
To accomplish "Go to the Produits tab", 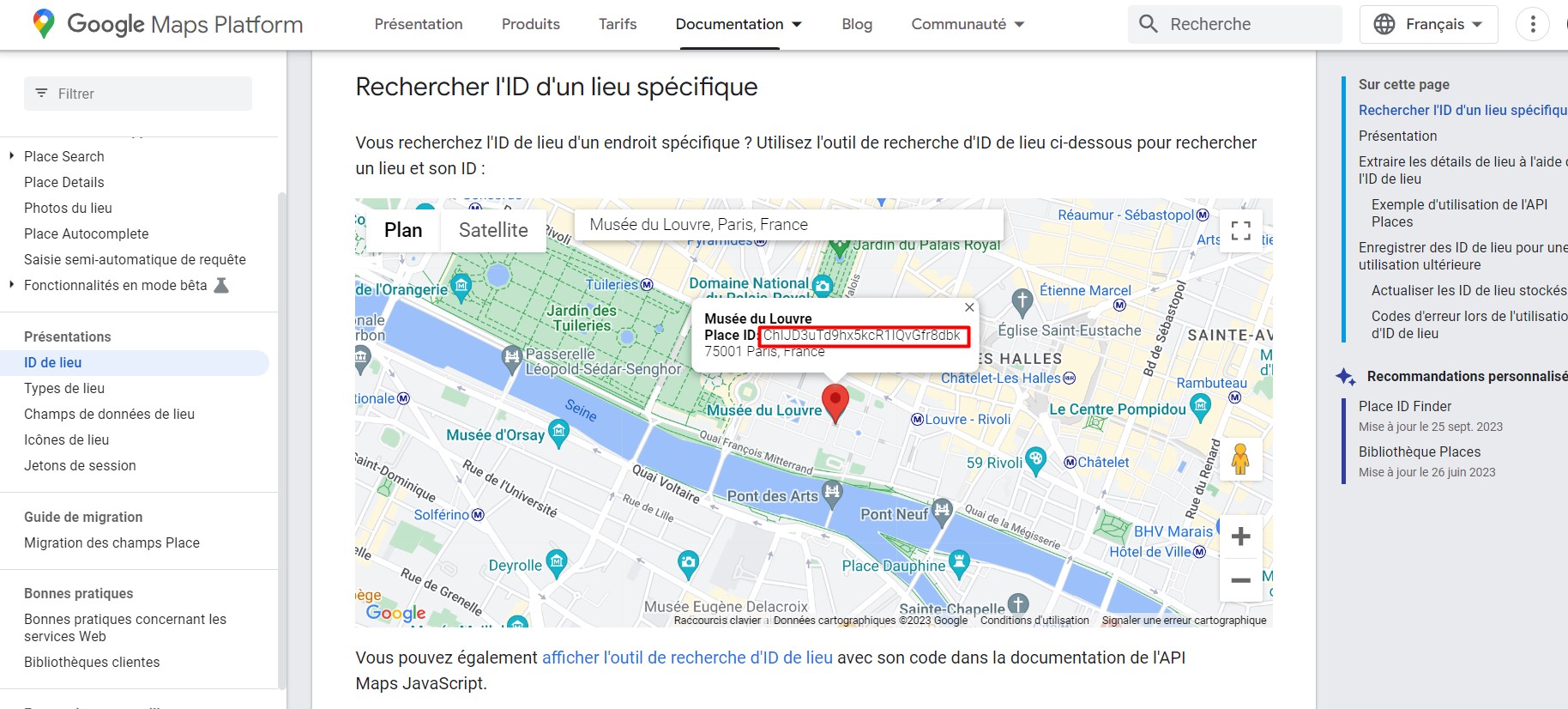I will coord(531,24).
